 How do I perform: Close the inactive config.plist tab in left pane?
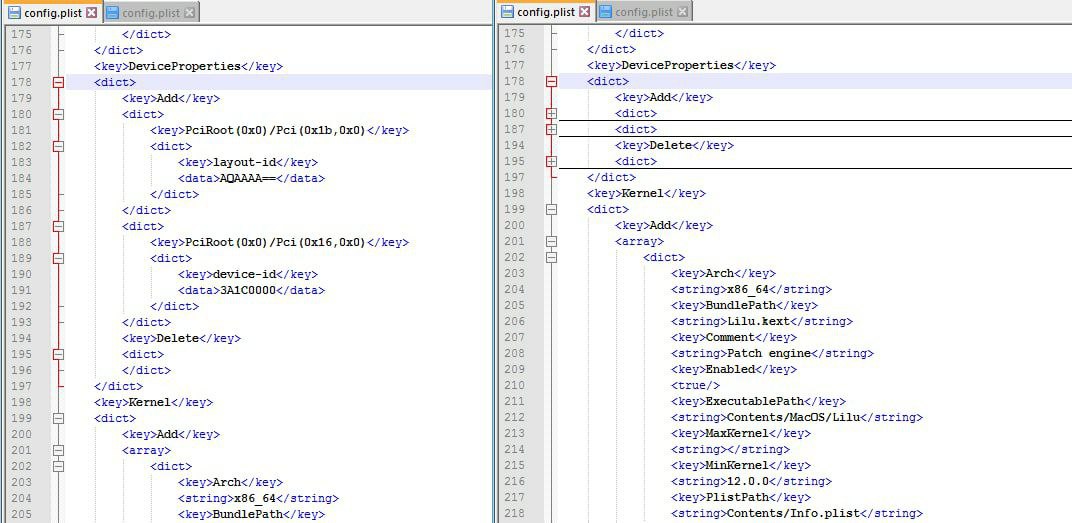[x=190, y=12]
